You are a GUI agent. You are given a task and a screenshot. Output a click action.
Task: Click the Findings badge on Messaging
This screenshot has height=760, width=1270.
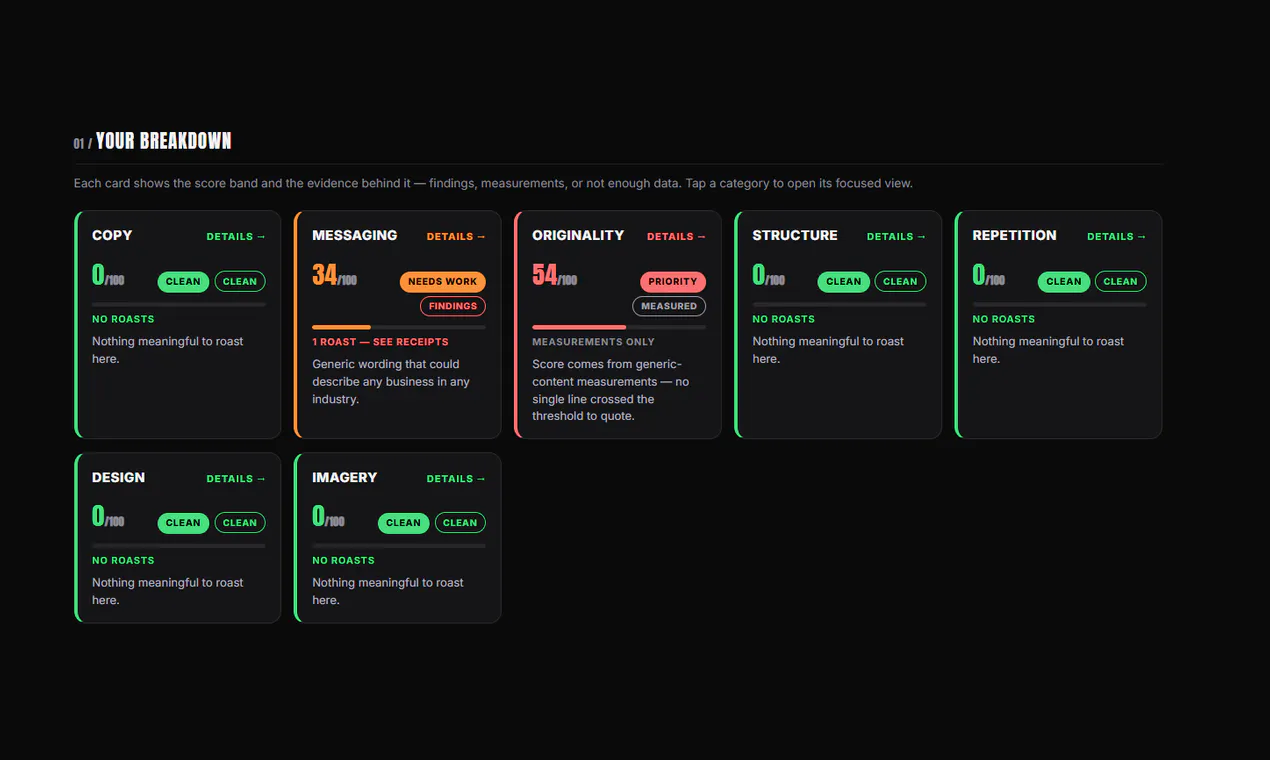pyautogui.click(x=453, y=306)
